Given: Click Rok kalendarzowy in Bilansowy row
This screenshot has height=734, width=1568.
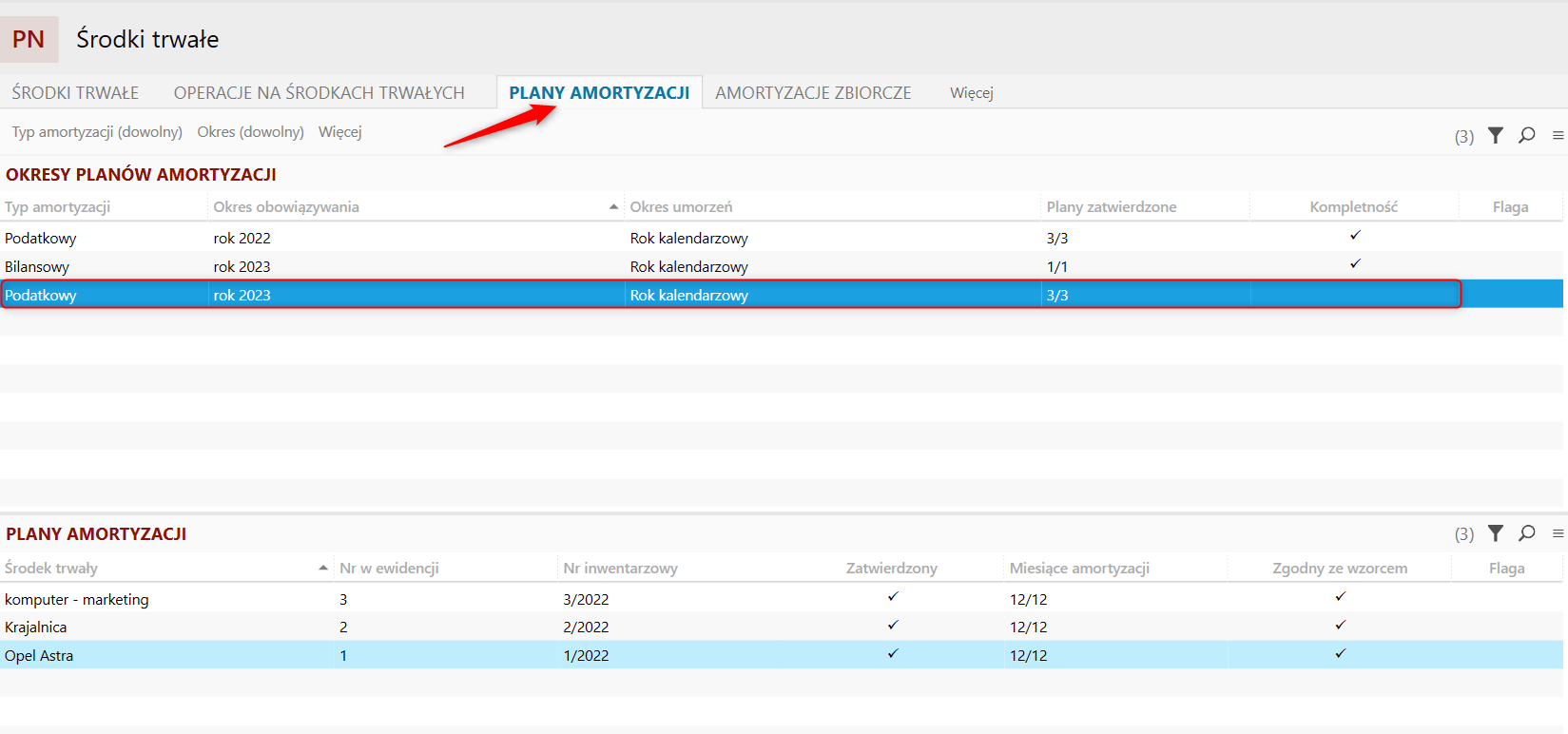Looking at the screenshot, I should click(x=688, y=266).
